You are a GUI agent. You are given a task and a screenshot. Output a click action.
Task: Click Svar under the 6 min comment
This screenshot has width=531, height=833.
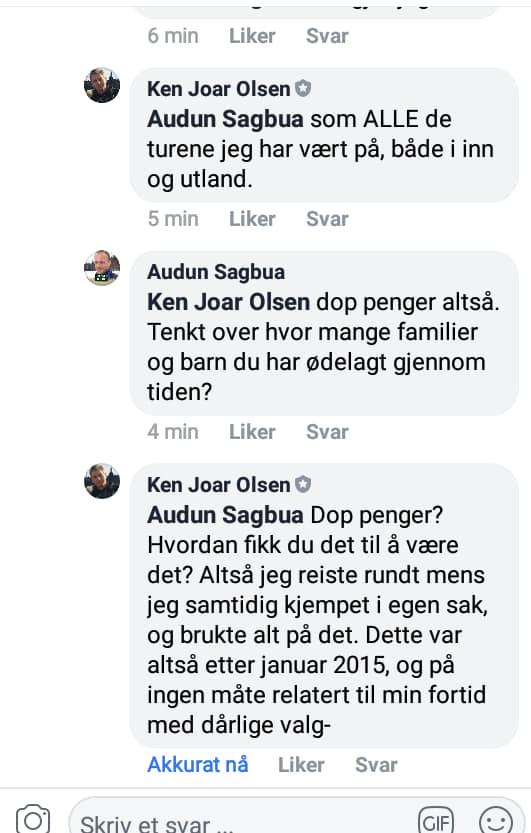[327, 36]
